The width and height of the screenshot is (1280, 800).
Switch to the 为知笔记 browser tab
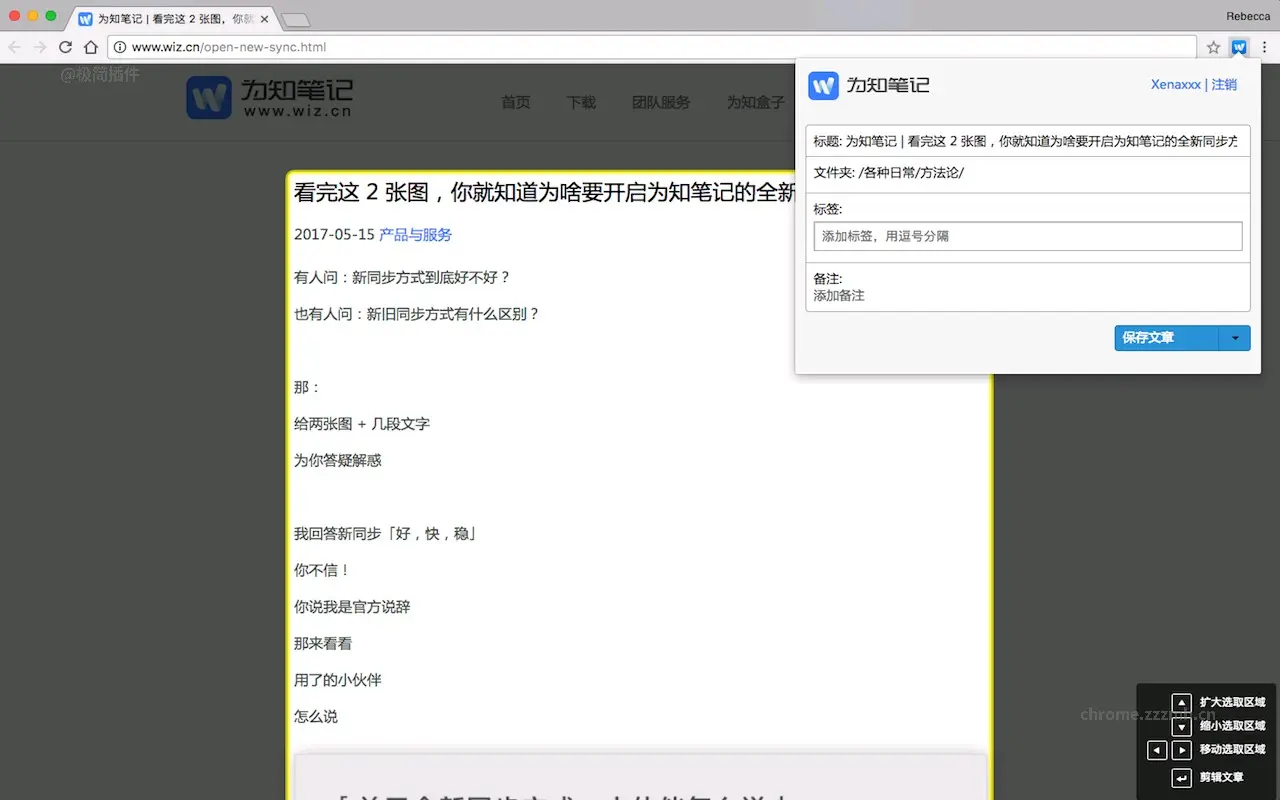click(160, 17)
